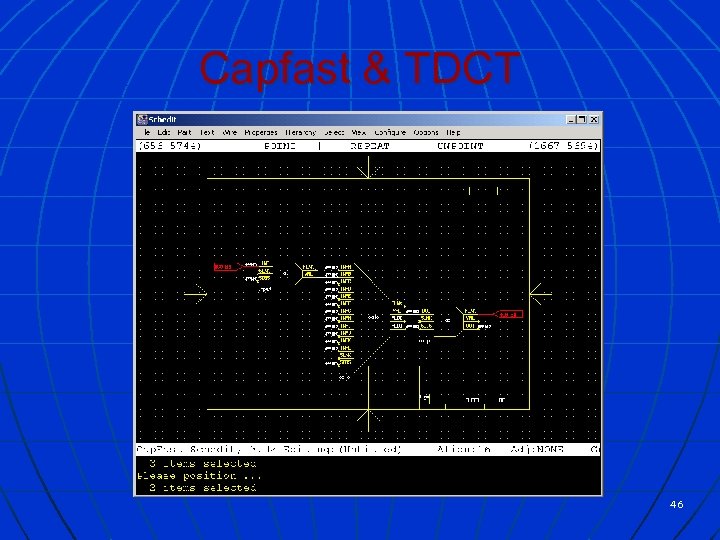The height and width of the screenshot is (540, 720).
Task: Open the Part menu
Action: [184, 132]
